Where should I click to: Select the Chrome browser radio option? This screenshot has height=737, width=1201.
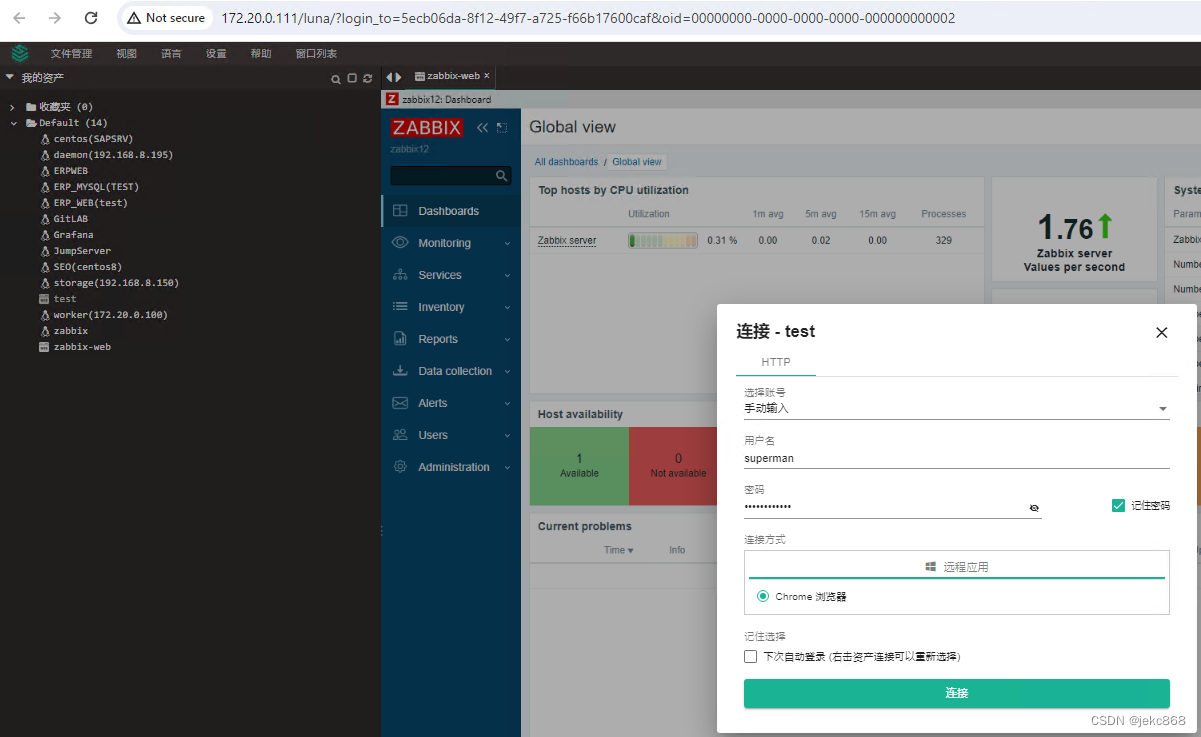click(763, 596)
